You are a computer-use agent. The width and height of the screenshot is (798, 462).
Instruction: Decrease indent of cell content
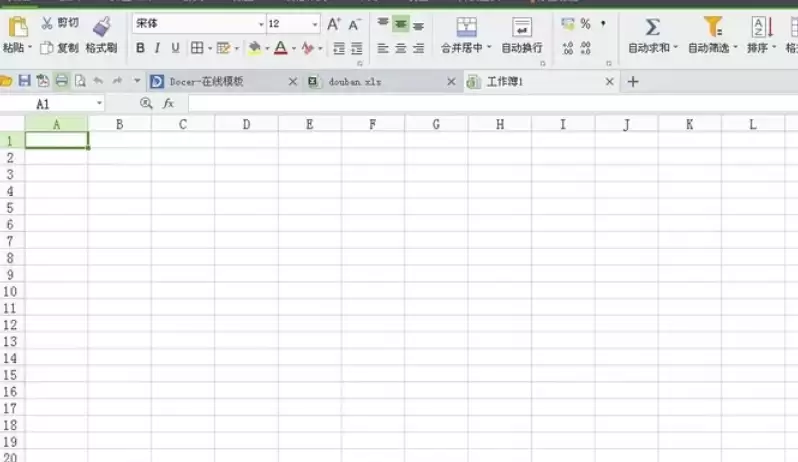click(338, 48)
